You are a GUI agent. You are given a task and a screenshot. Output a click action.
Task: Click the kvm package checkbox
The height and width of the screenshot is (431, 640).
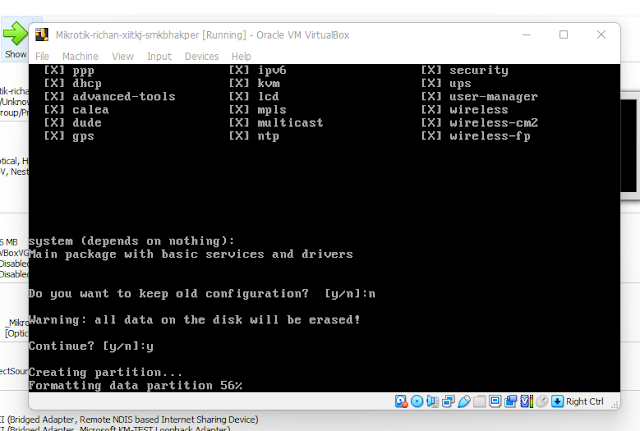point(239,83)
